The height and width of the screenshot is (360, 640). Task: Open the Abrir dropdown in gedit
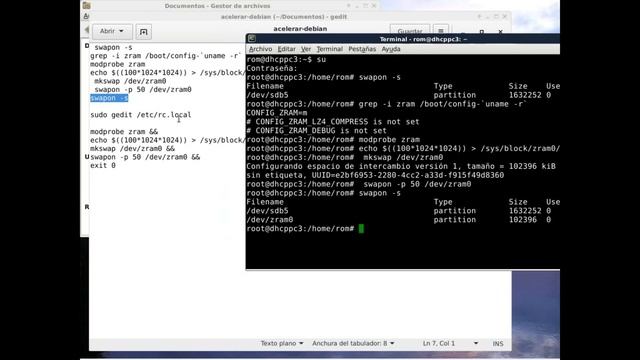[x=112, y=31]
